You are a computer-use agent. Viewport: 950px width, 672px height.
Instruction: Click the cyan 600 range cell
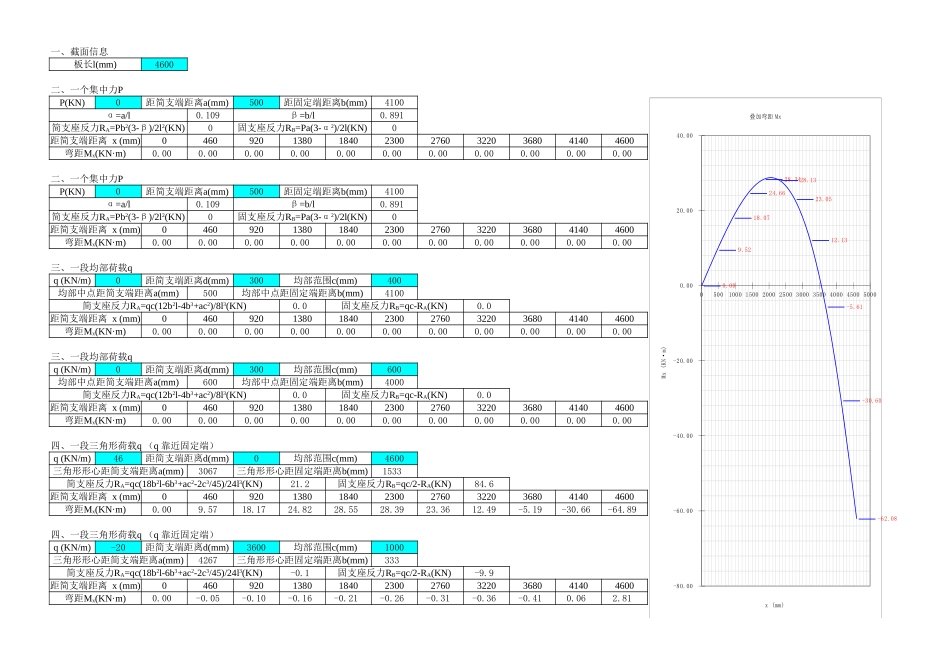coord(394,370)
